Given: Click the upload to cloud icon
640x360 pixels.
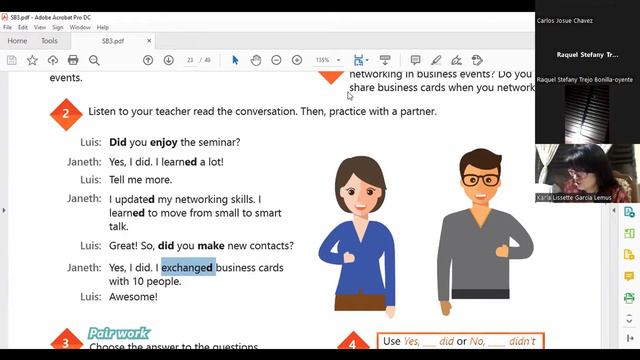Looking at the screenshot, I should (x=53, y=60).
